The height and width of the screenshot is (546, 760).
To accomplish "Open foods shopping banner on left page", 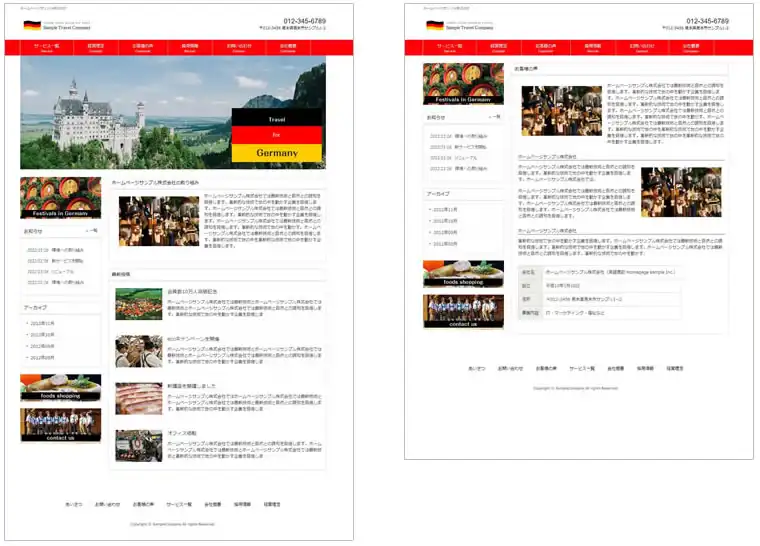I will click(60, 388).
